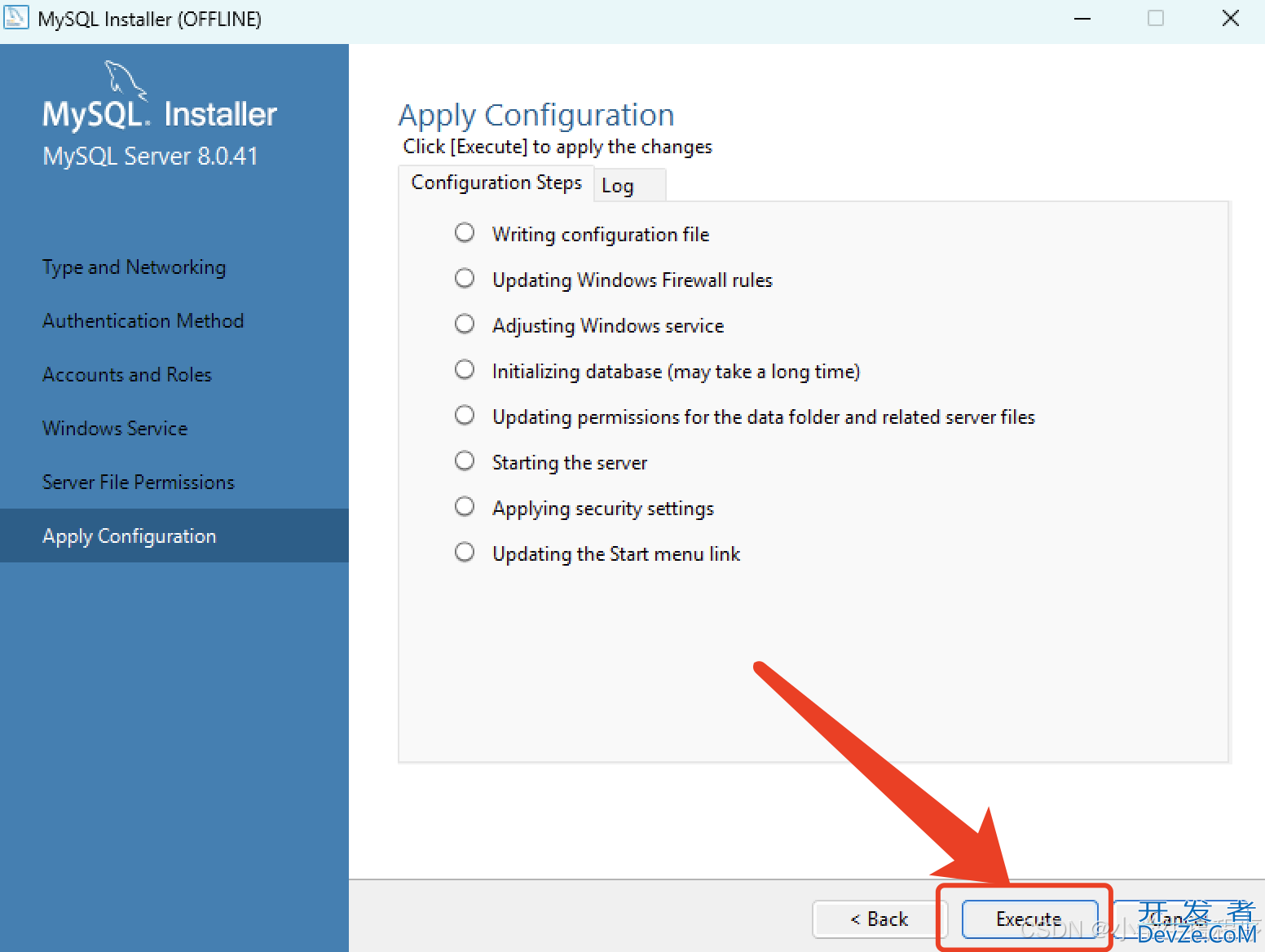Click 'Initializing database (may take a long time)' text
Image resolution: width=1265 pixels, height=952 pixels.
point(677,372)
